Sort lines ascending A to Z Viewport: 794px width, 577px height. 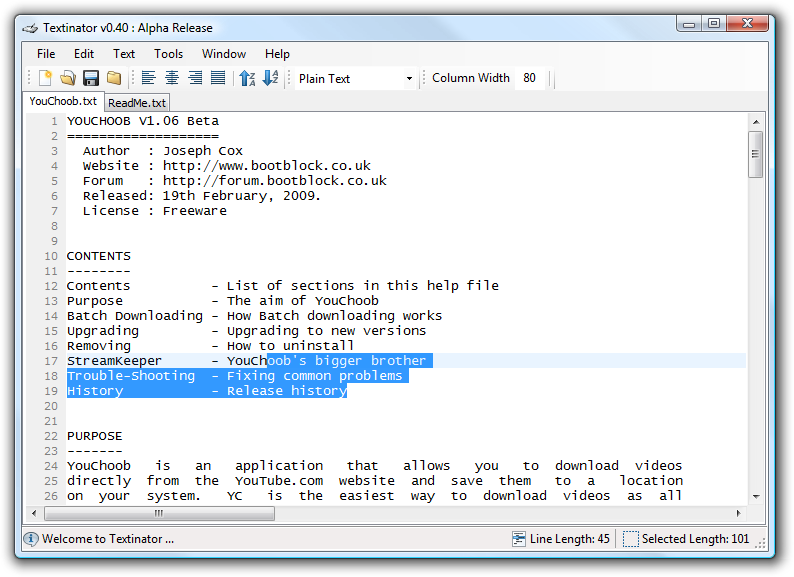coord(247,78)
